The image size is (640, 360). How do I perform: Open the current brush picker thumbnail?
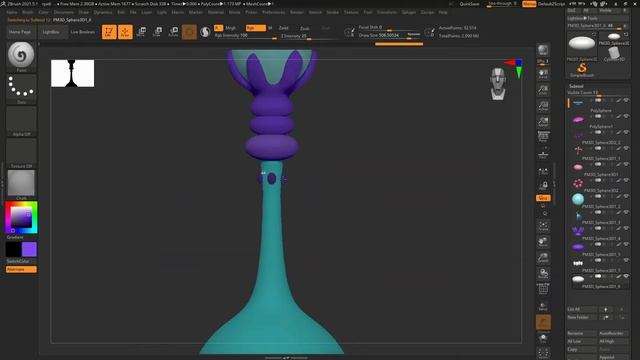[21, 55]
